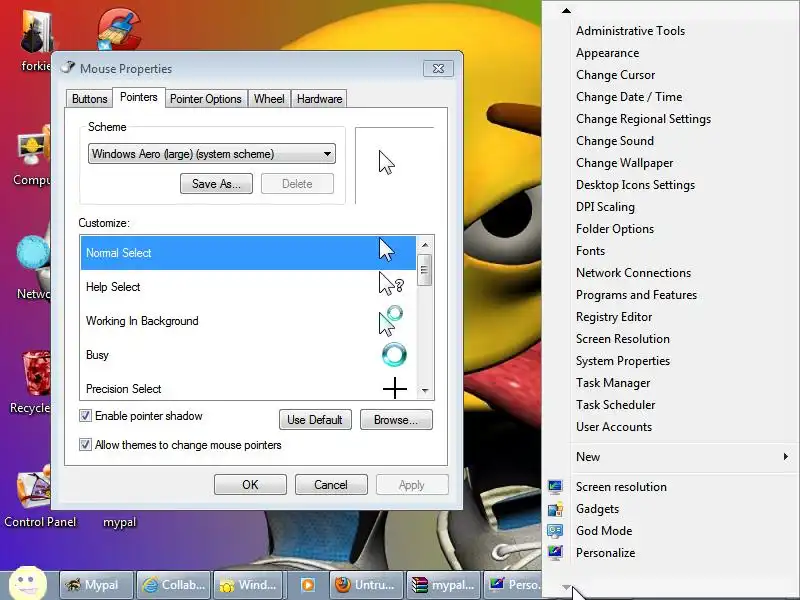Screen dimensions: 800x600
Task: Click the Use Default button
Action: [315, 419]
